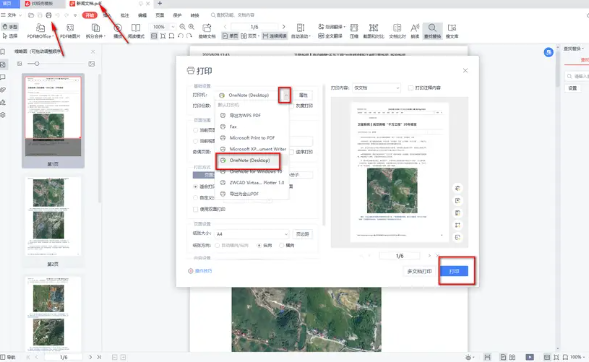Open the PDF转Office converter tool

(39, 31)
